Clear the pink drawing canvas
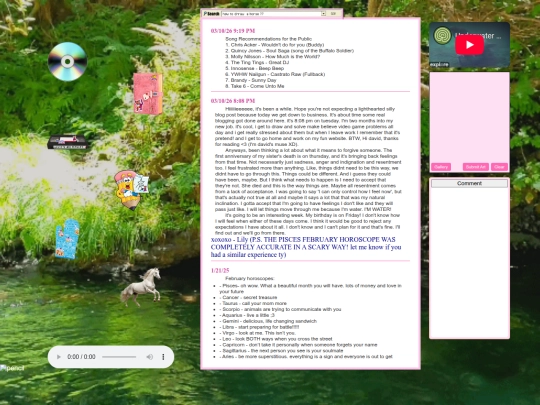This screenshot has width=540, height=405. point(499,167)
